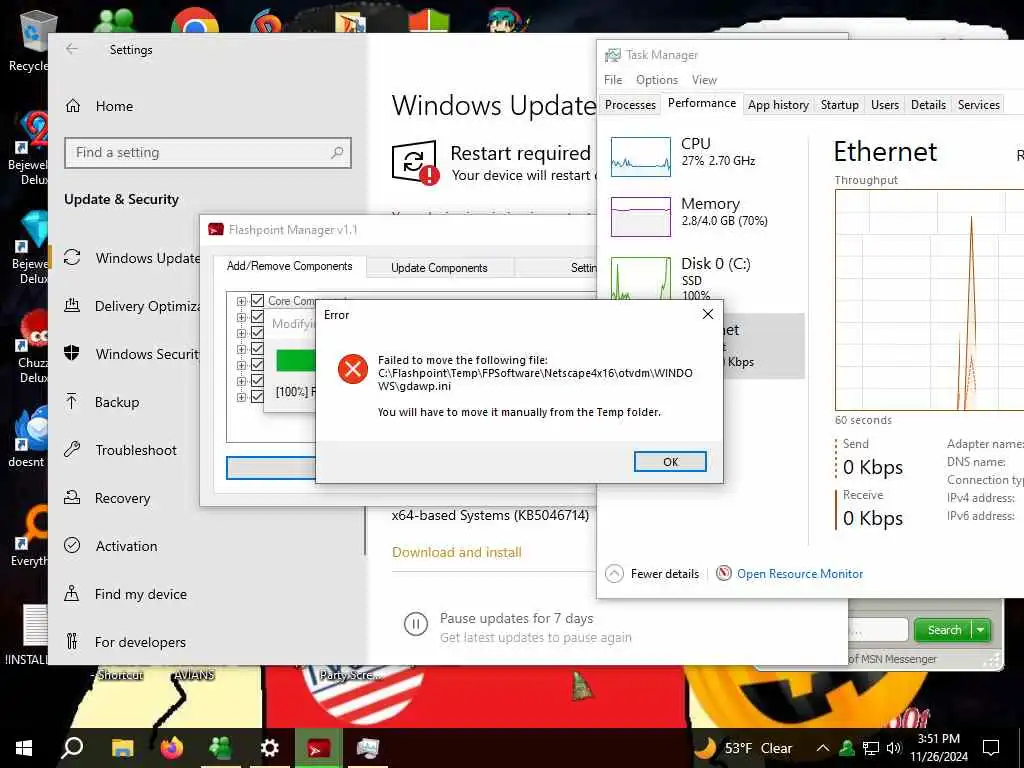Click Flashpoint Manager taskbar icon
1024x768 pixels.
[x=319, y=748]
